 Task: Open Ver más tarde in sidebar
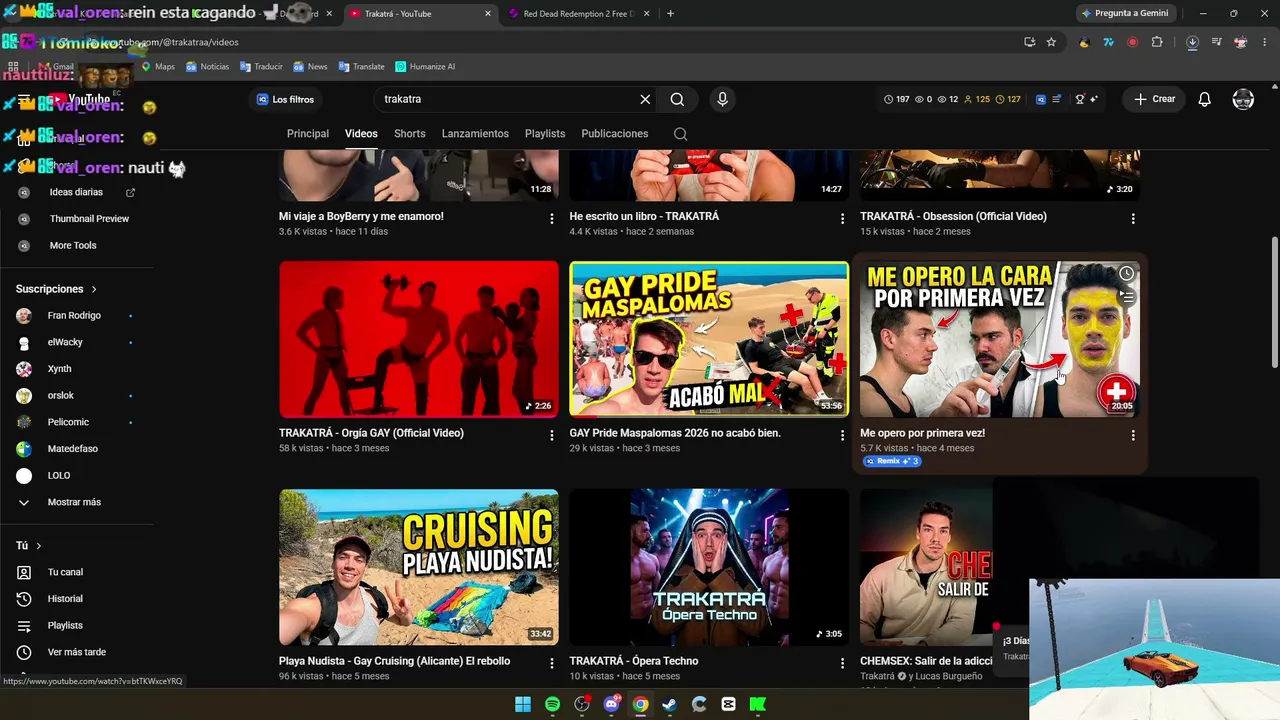tap(77, 652)
